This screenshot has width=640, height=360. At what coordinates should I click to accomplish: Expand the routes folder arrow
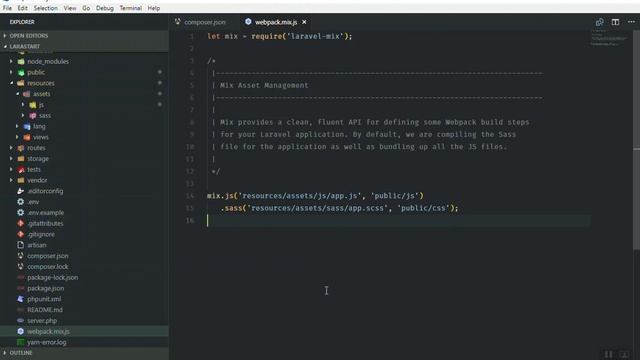[11, 148]
